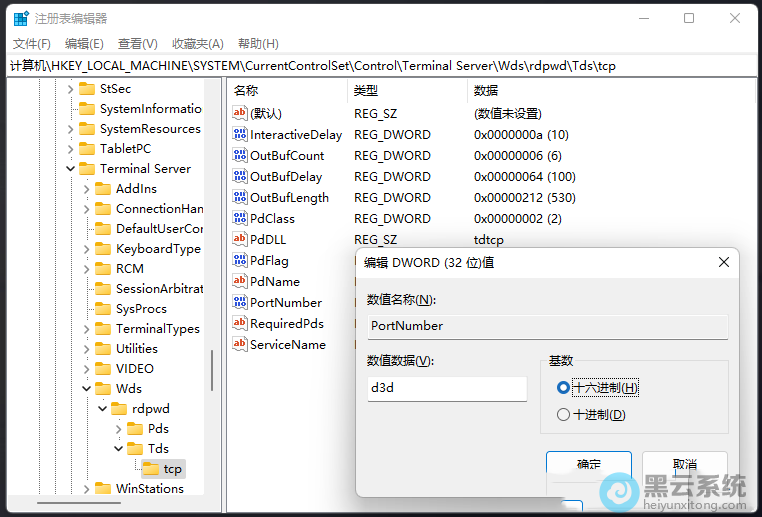
Task: Open the 收藏夹(A) menu
Action: 197,44
